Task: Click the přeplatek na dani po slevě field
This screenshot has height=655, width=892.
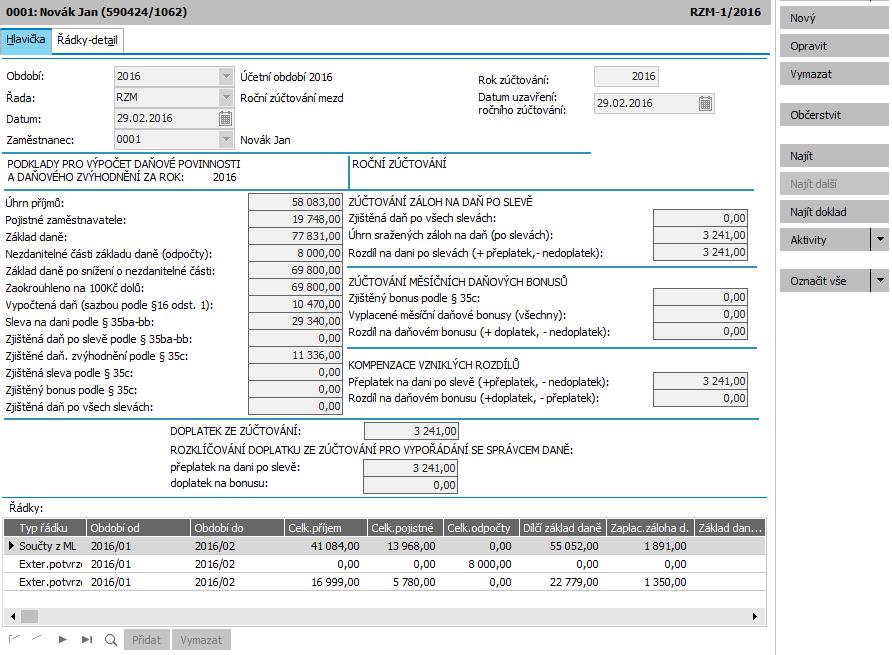Action: 410,468
